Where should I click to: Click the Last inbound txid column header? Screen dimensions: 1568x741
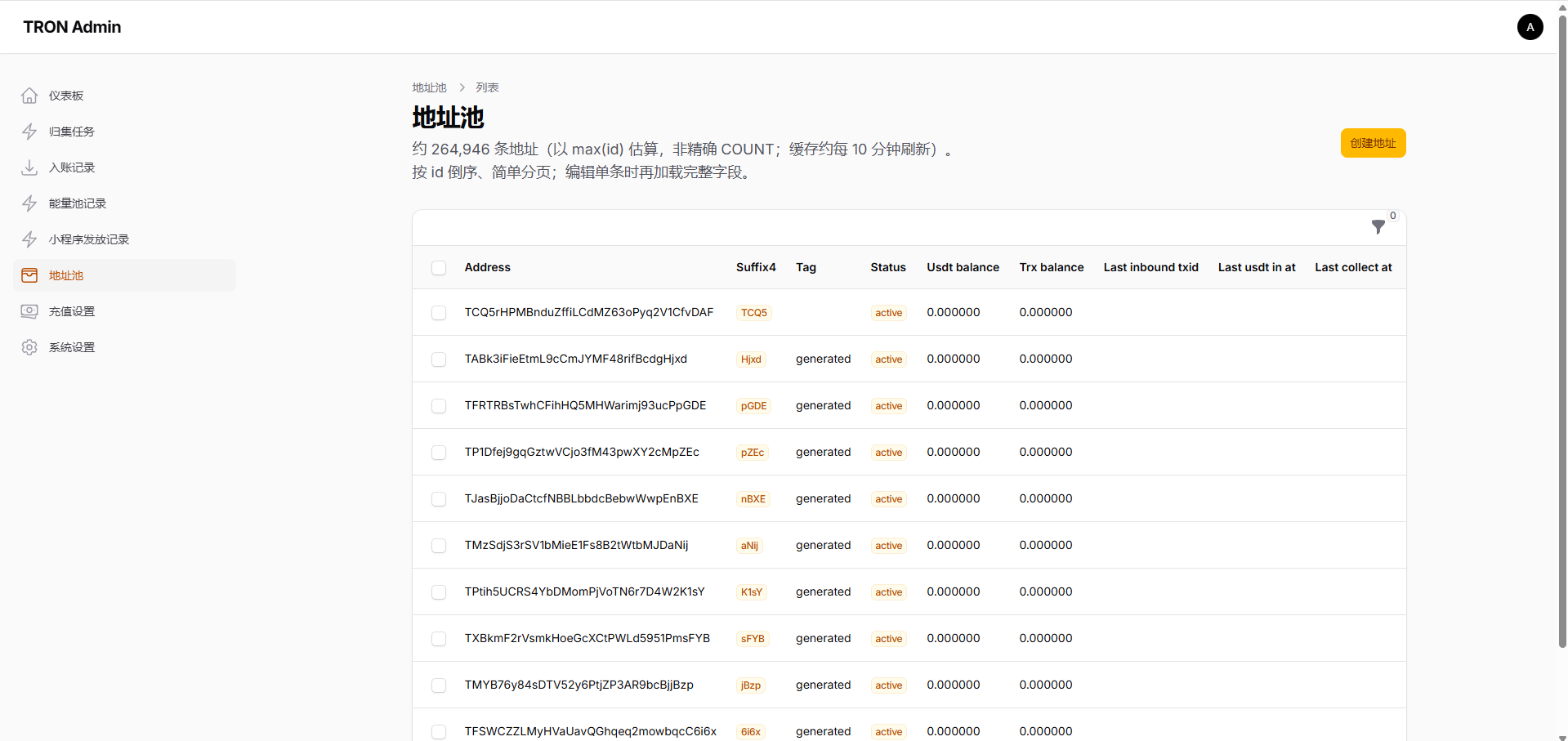coord(1150,267)
